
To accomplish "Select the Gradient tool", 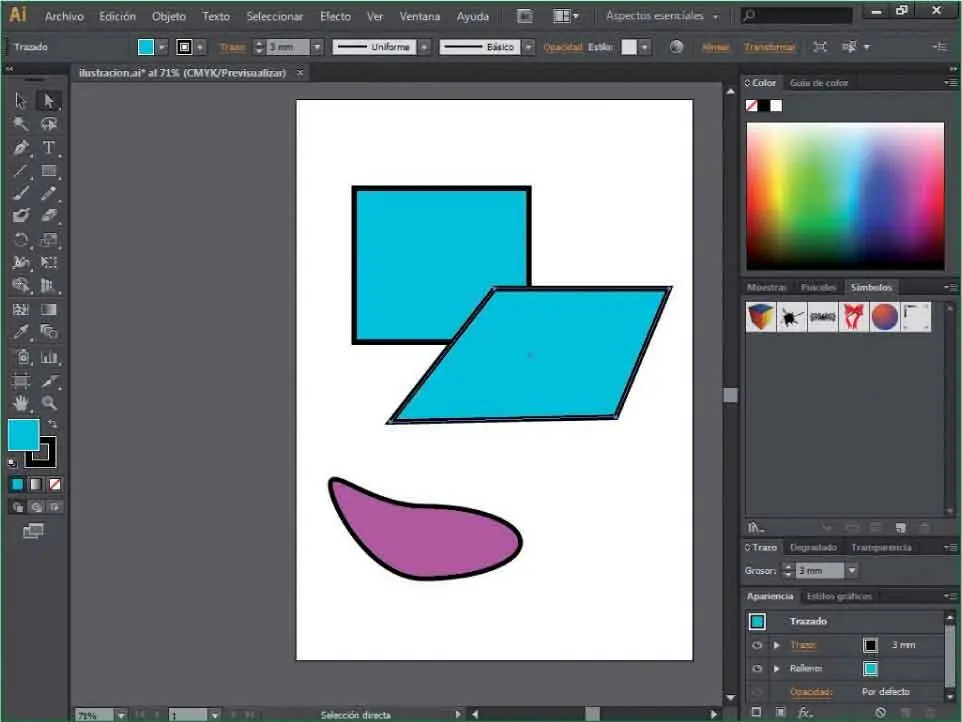I will (x=48, y=309).
